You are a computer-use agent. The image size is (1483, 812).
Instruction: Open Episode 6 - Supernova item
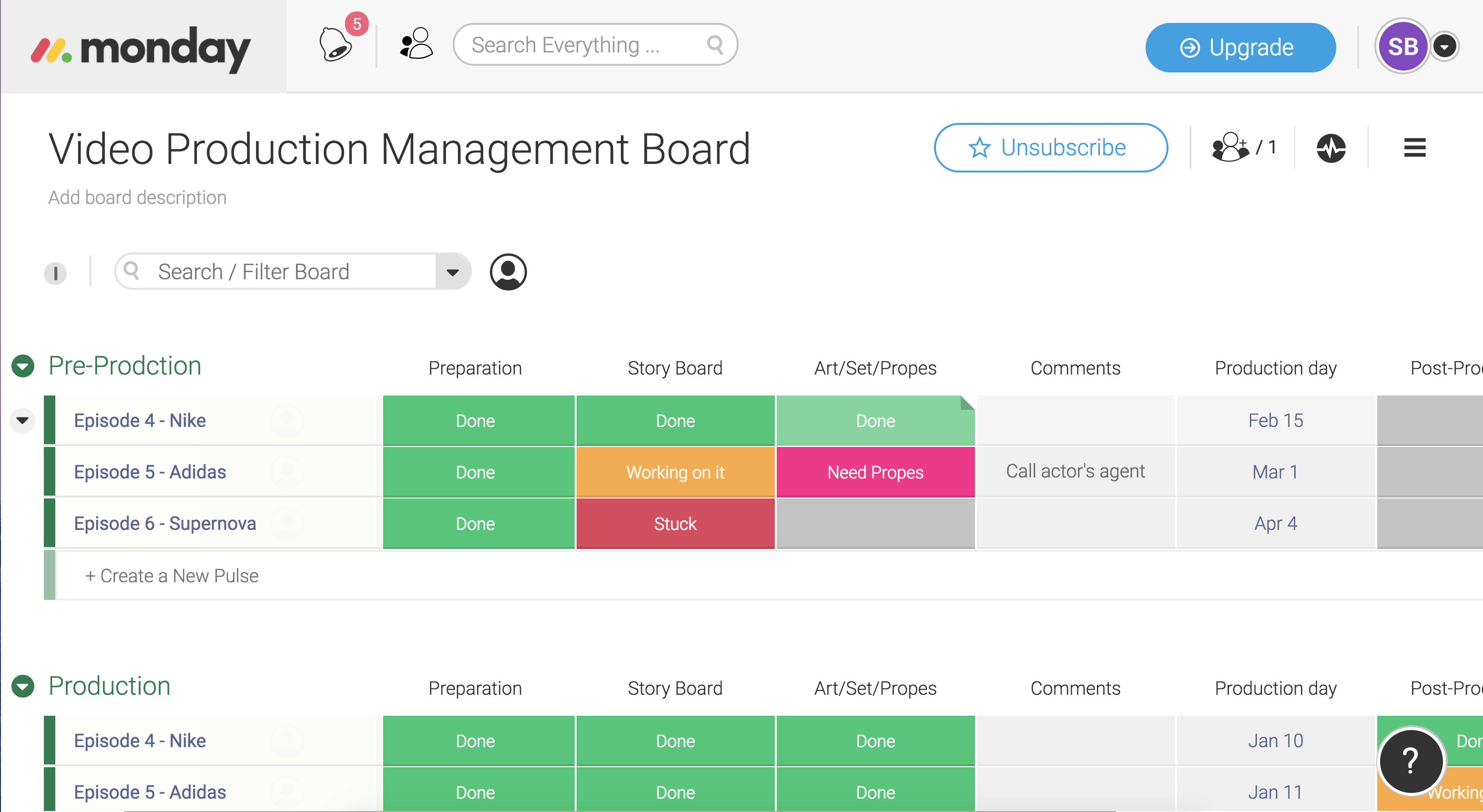[165, 523]
